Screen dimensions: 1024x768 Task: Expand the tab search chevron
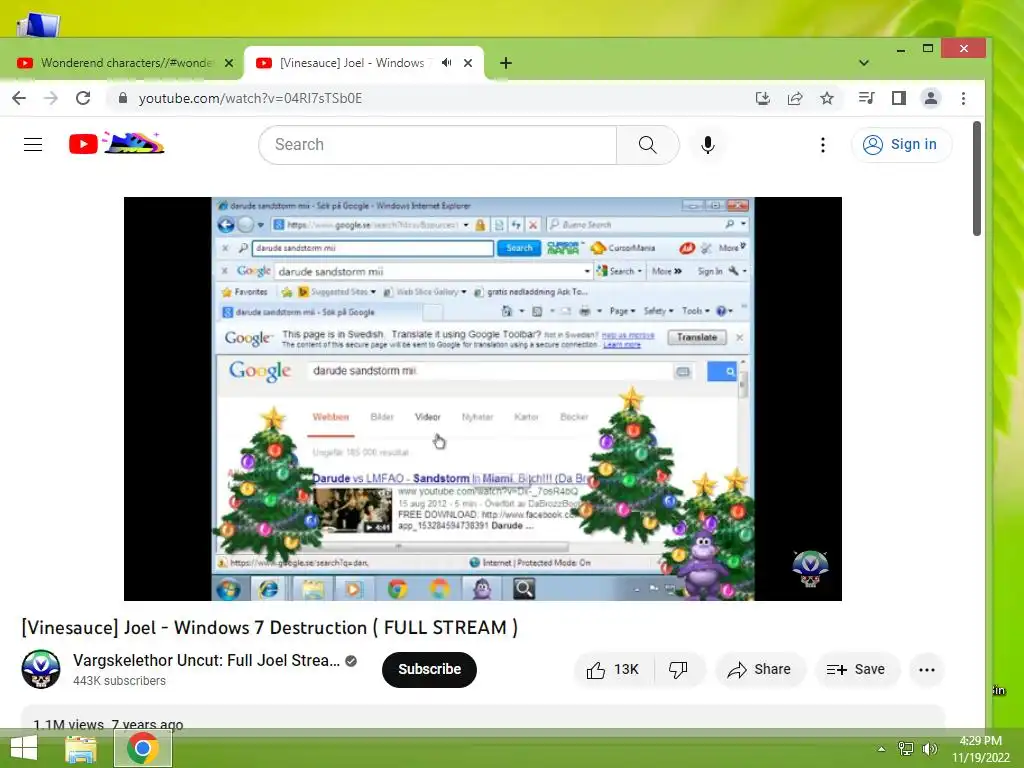tap(863, 63)
